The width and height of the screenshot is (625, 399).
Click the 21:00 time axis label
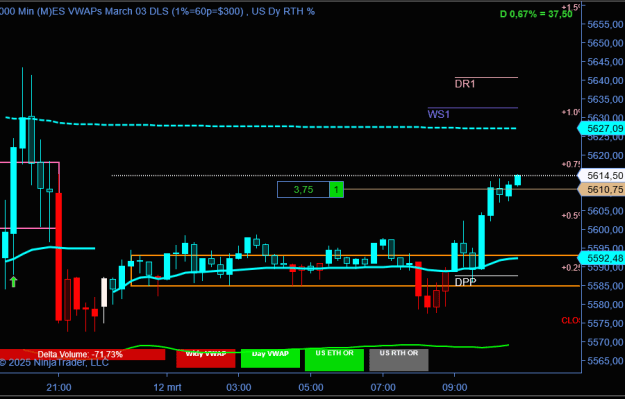(x=59, y=387)
